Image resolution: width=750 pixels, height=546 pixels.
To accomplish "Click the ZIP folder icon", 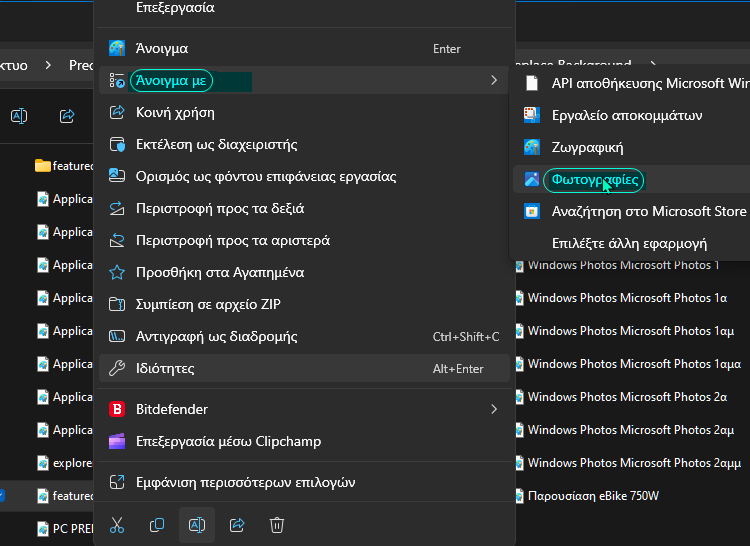I will click(x=117, y=304).
